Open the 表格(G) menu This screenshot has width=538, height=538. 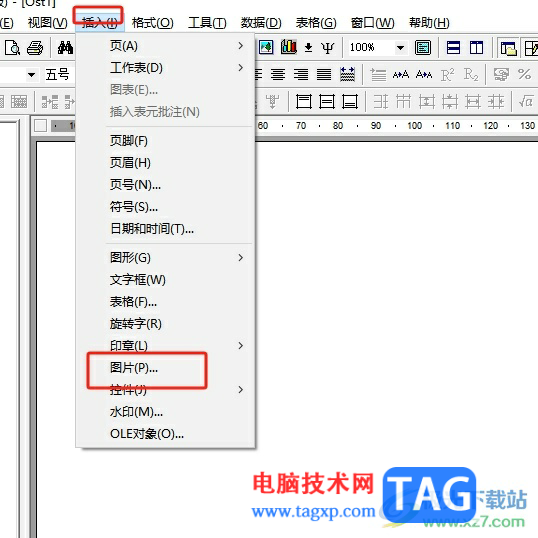point(316,23)
